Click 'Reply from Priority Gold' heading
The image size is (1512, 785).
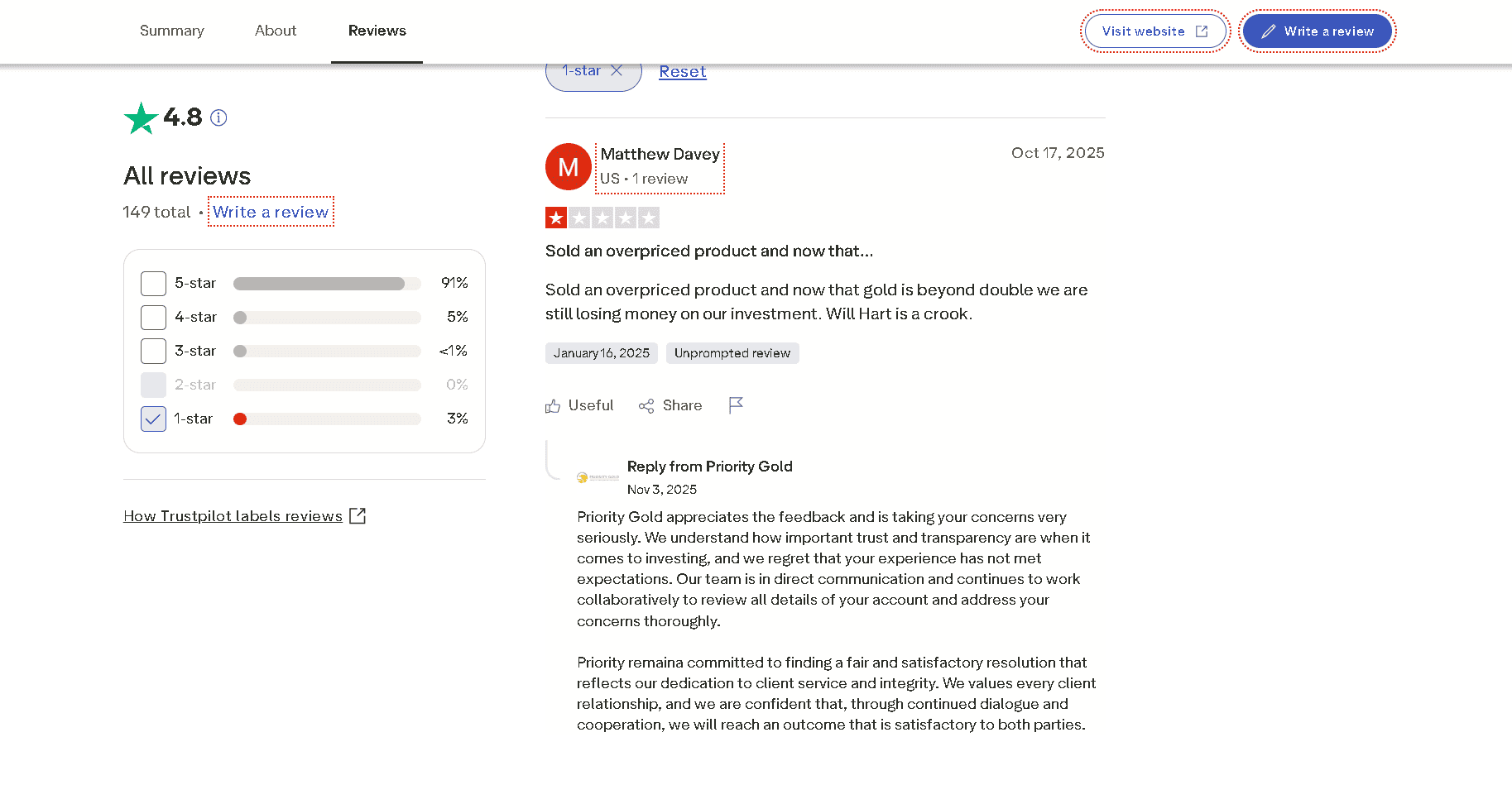[x=710, y=467]
